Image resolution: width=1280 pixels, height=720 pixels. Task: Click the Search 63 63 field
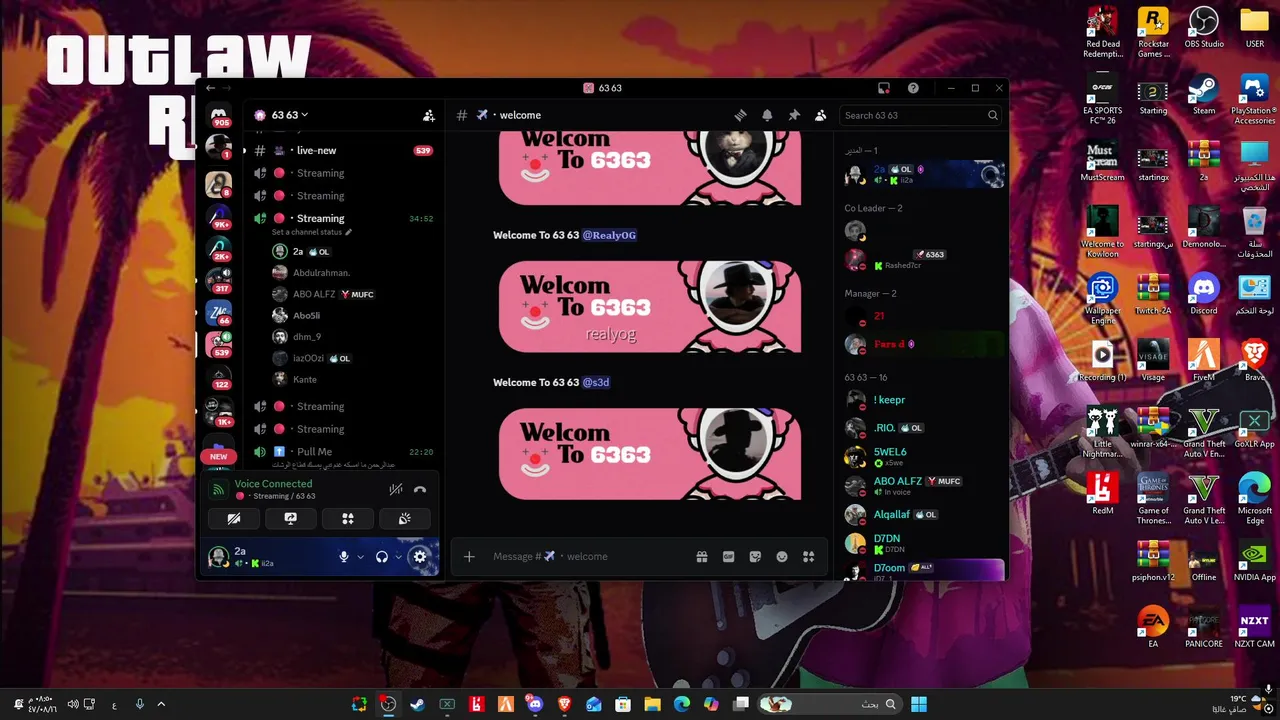tap(921, 115)
